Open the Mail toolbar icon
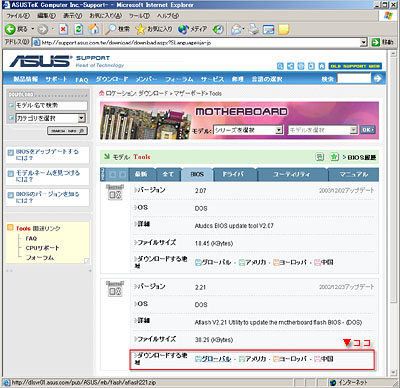Image resolution: width=400 pixels, height=388 pixels. [x=237, y=29]
